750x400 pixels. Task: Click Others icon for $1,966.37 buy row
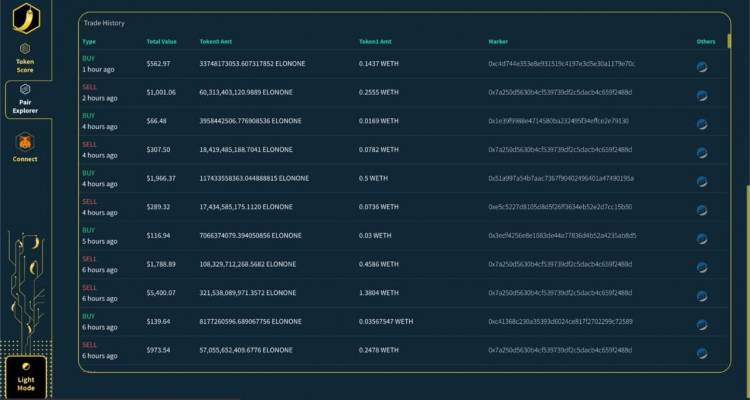click(702, 182)
